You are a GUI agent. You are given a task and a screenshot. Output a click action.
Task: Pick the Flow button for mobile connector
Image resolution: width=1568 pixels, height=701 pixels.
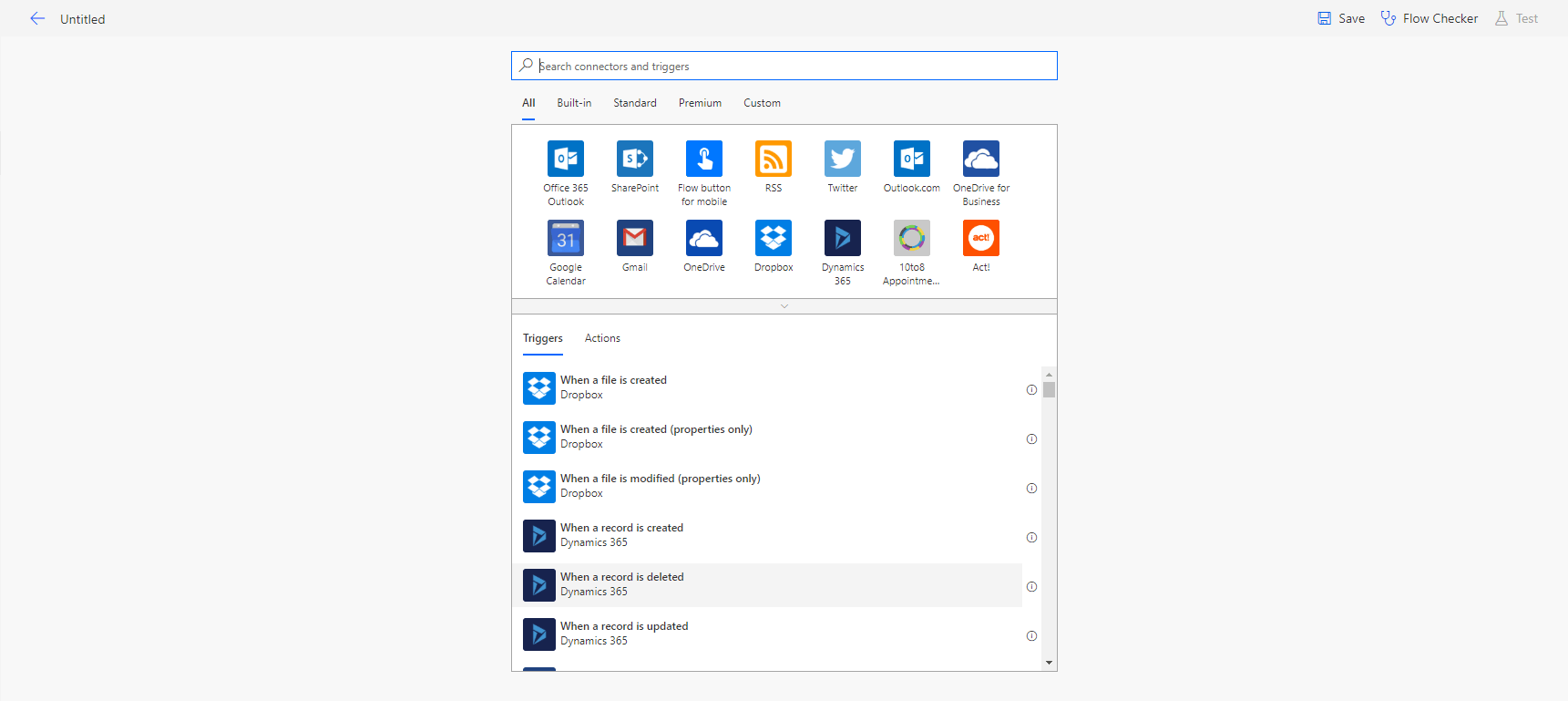[x=704, y=159]
